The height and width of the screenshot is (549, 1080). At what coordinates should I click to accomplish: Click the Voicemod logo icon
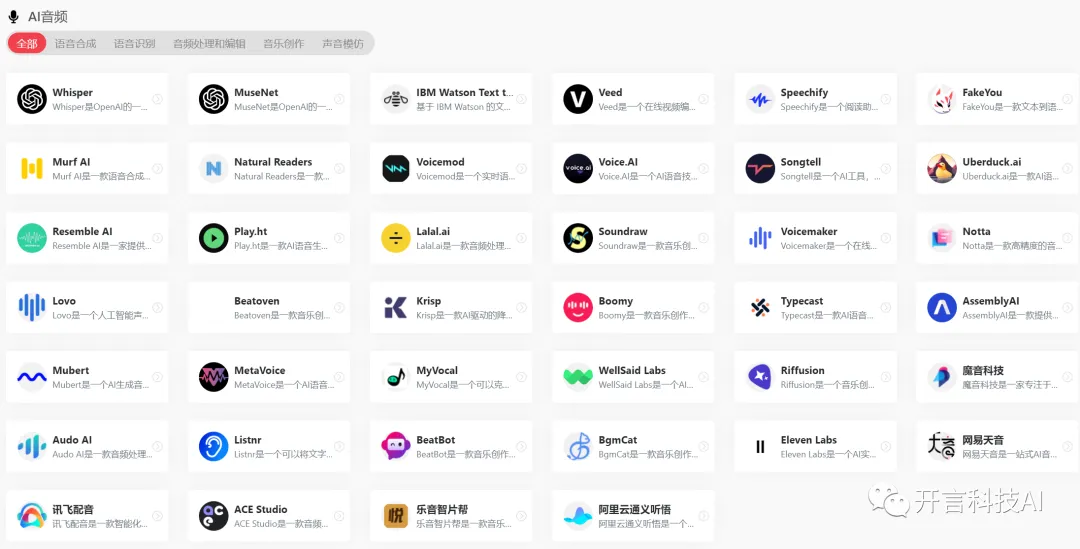396,169
